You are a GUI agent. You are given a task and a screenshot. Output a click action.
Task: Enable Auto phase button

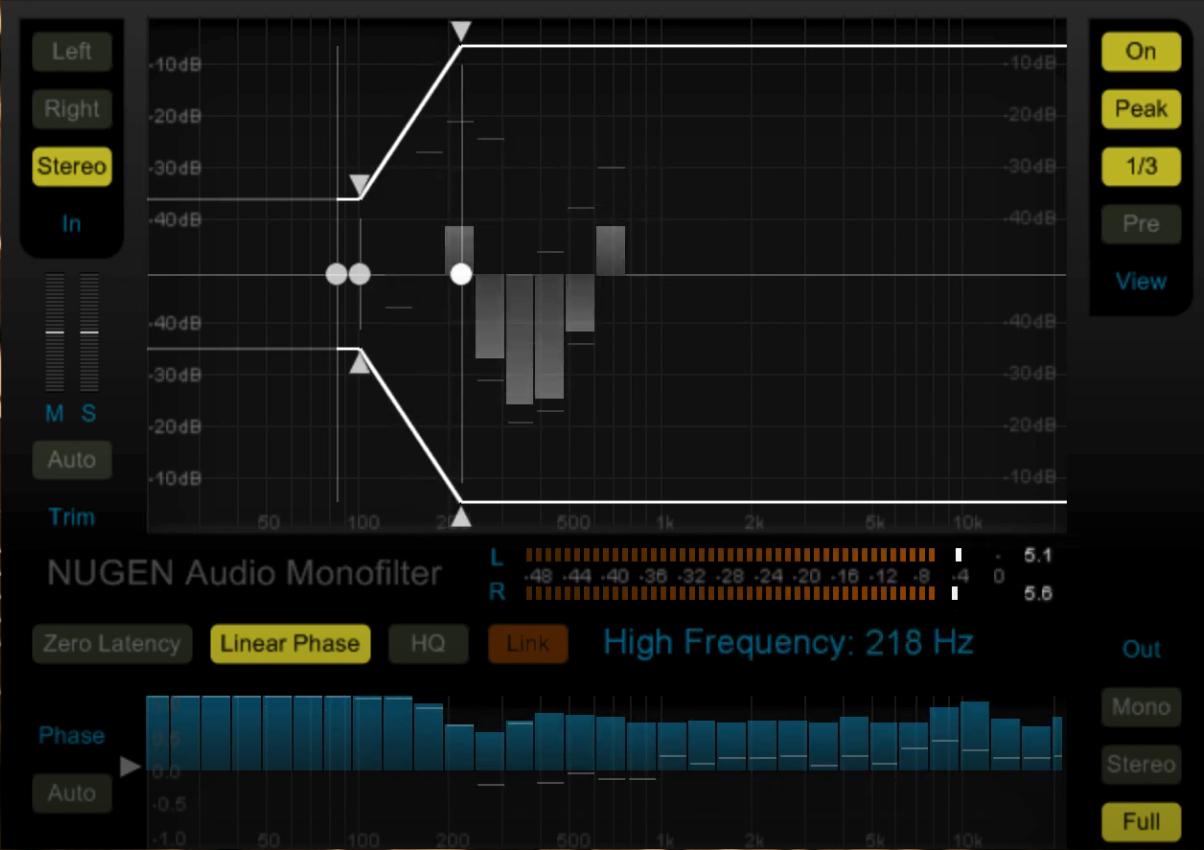[71, 793]
